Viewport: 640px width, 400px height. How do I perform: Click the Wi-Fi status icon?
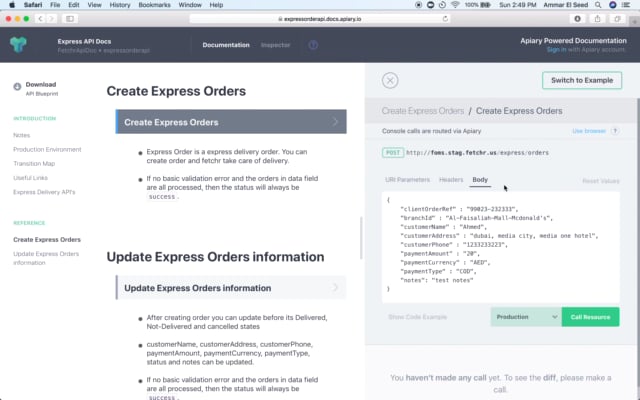(x=455, y=5)
